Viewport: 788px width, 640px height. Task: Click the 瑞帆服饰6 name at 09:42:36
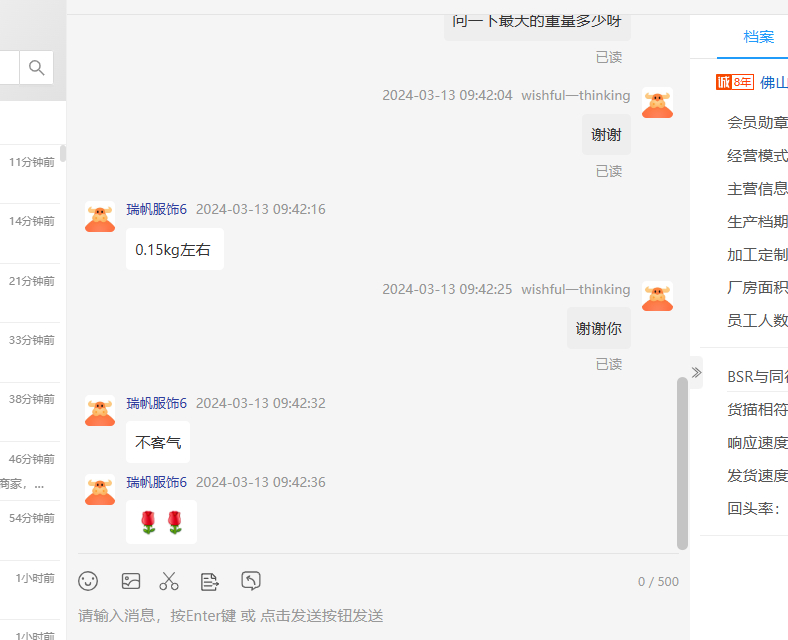[x=156, y=482]
